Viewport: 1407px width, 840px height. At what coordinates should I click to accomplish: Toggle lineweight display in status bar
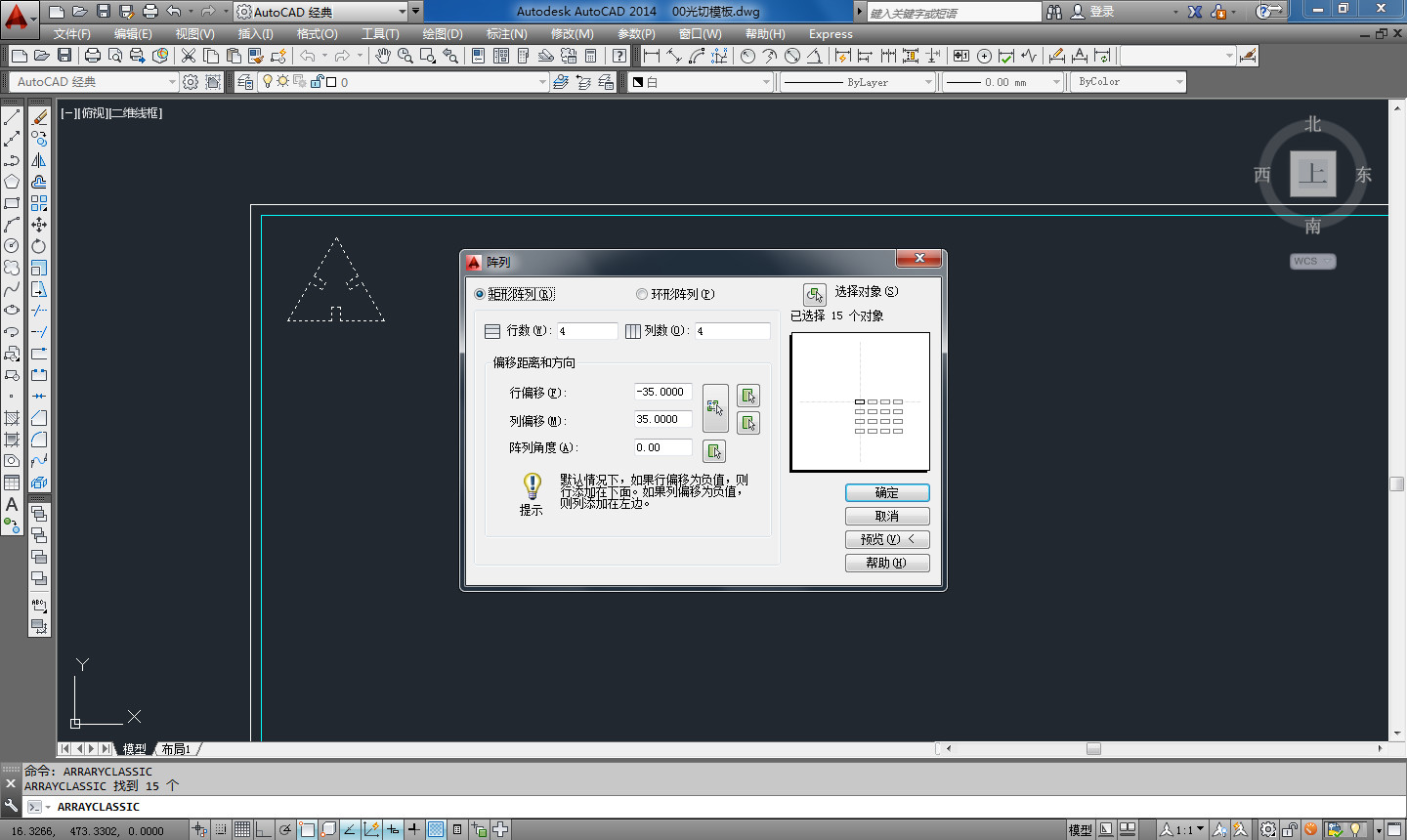[414, 829]
